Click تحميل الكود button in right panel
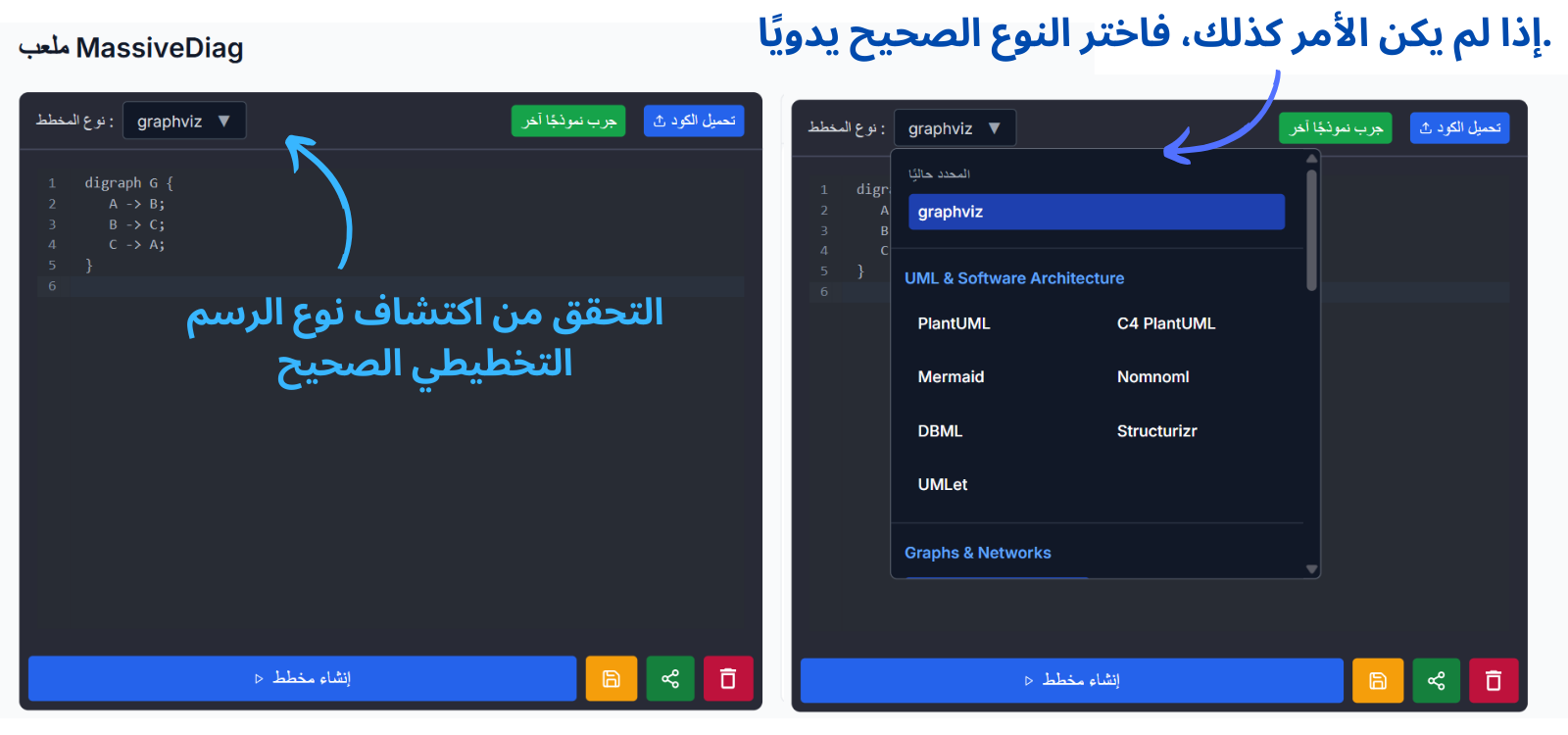The image size is (1568, 735). pos(1459,127)
